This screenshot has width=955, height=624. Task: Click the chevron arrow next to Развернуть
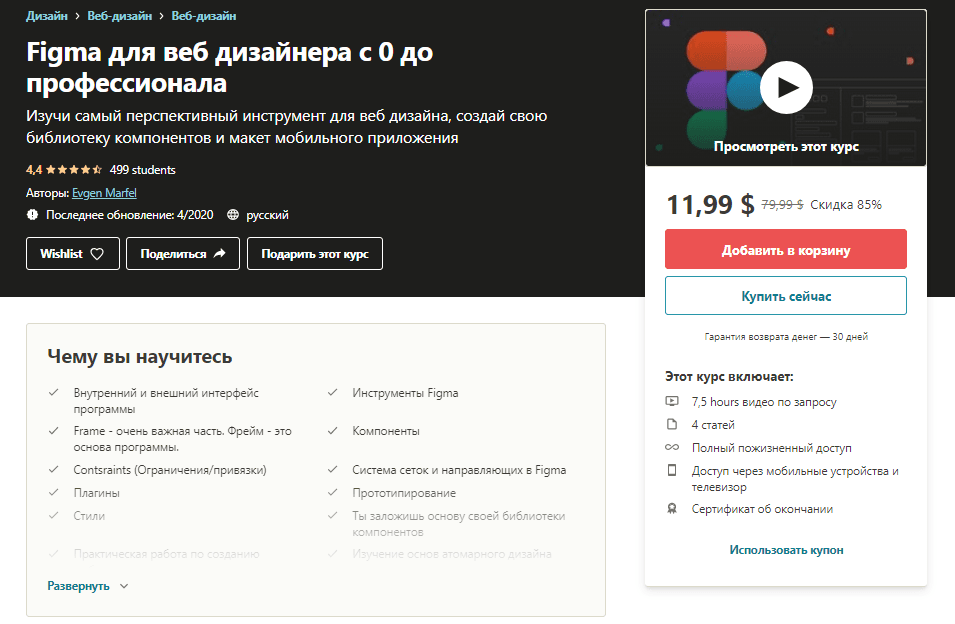(x=124, y=586)
